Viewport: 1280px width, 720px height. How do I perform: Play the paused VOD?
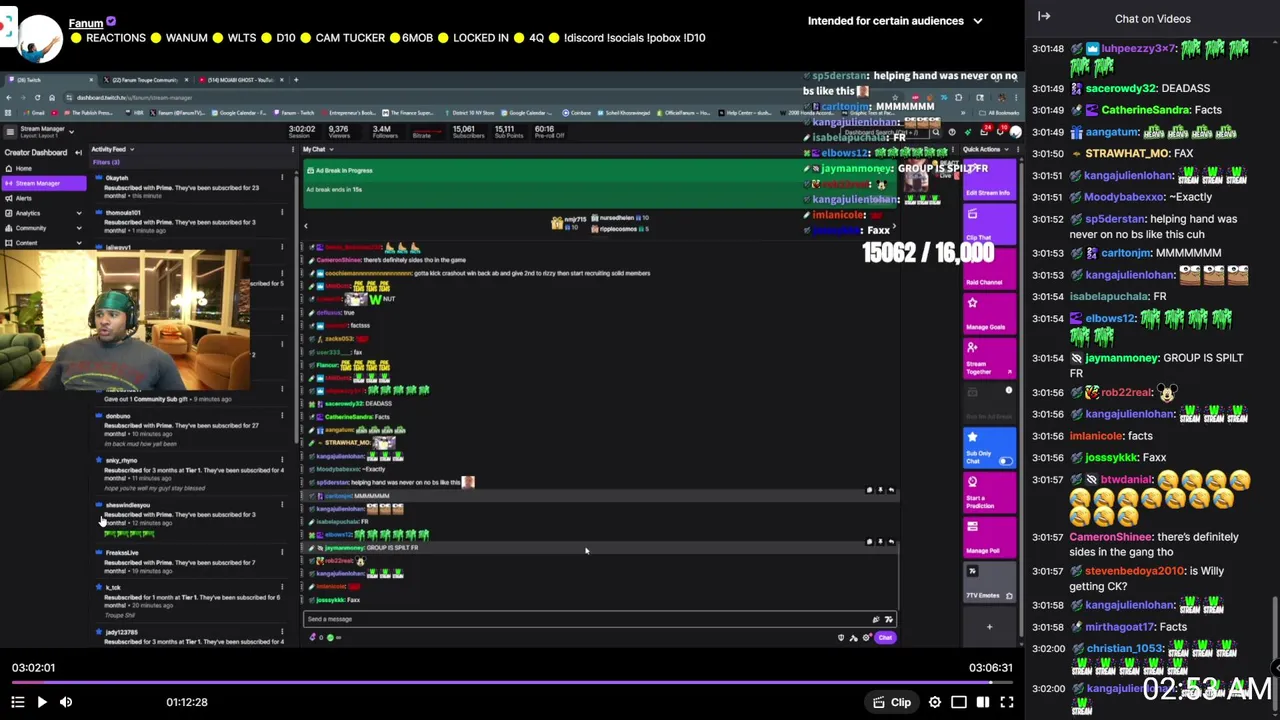tap(42, 702)
